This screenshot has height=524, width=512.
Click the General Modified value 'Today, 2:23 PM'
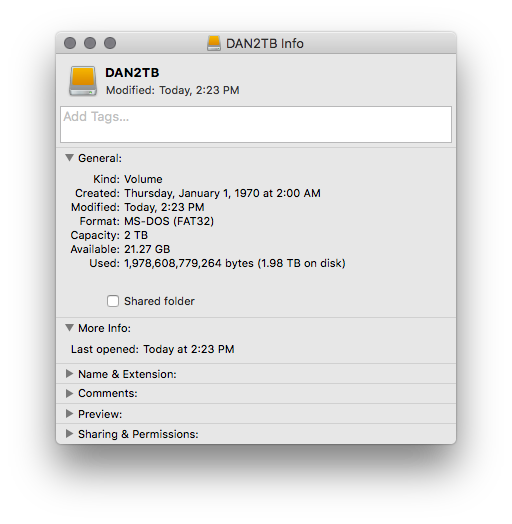[164, 207]
